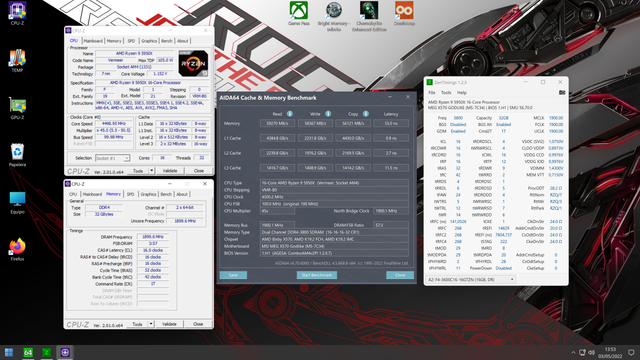
Task: Show hidden system tray icons
Action: (573, 352)
